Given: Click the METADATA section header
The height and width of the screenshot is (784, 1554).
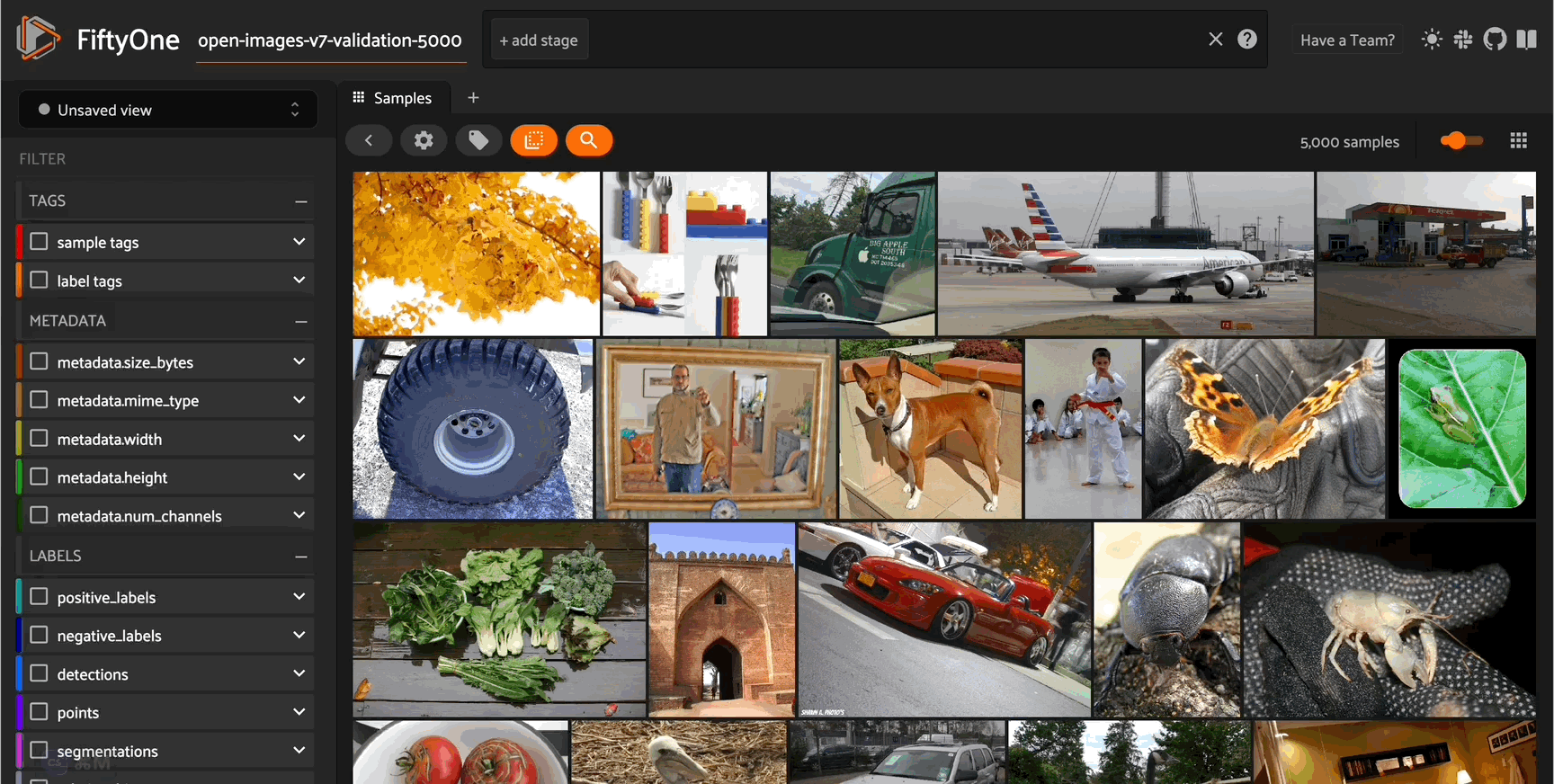Looking at the screenshot, I should pos(165,321).
